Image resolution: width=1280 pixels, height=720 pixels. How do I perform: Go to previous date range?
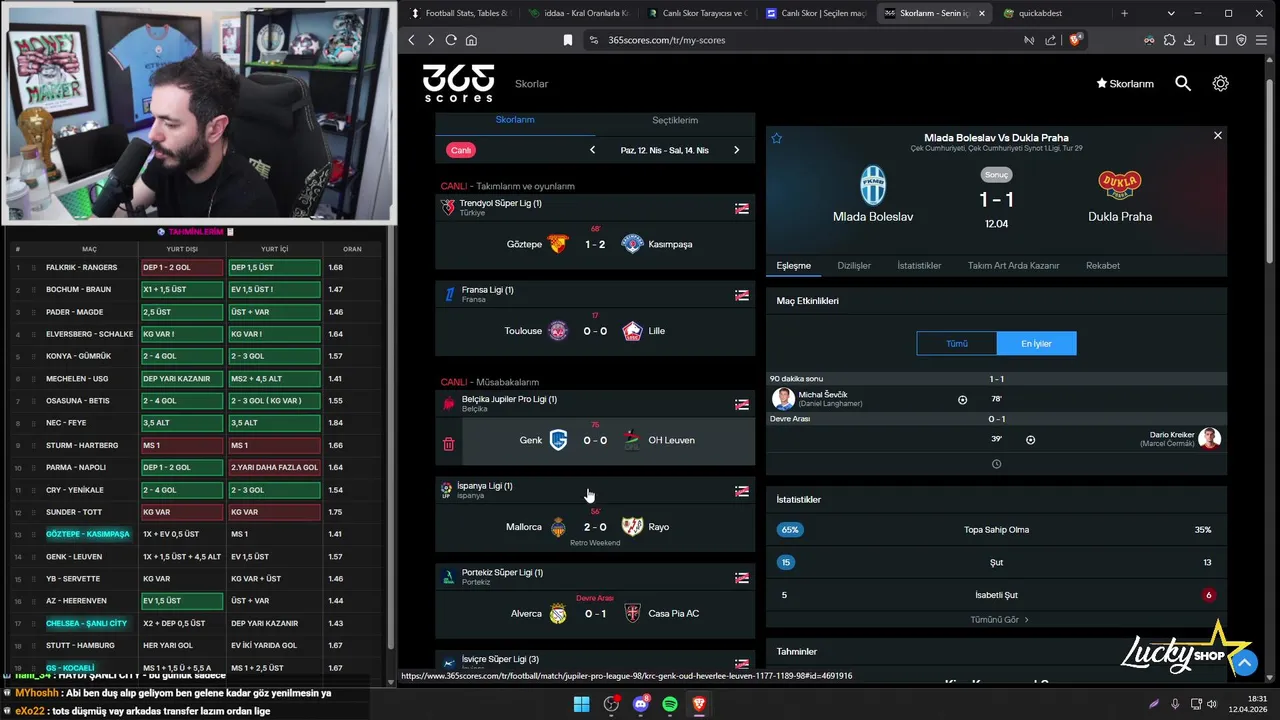(x=592, y=150)
